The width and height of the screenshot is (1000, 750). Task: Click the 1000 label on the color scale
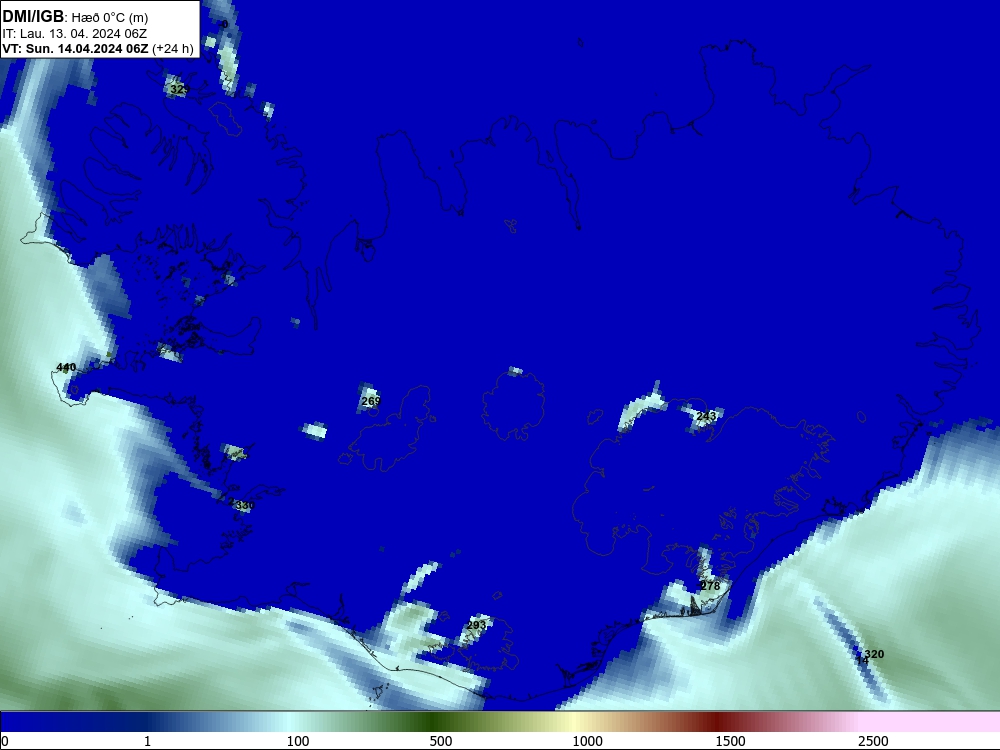tap(587, 741)
